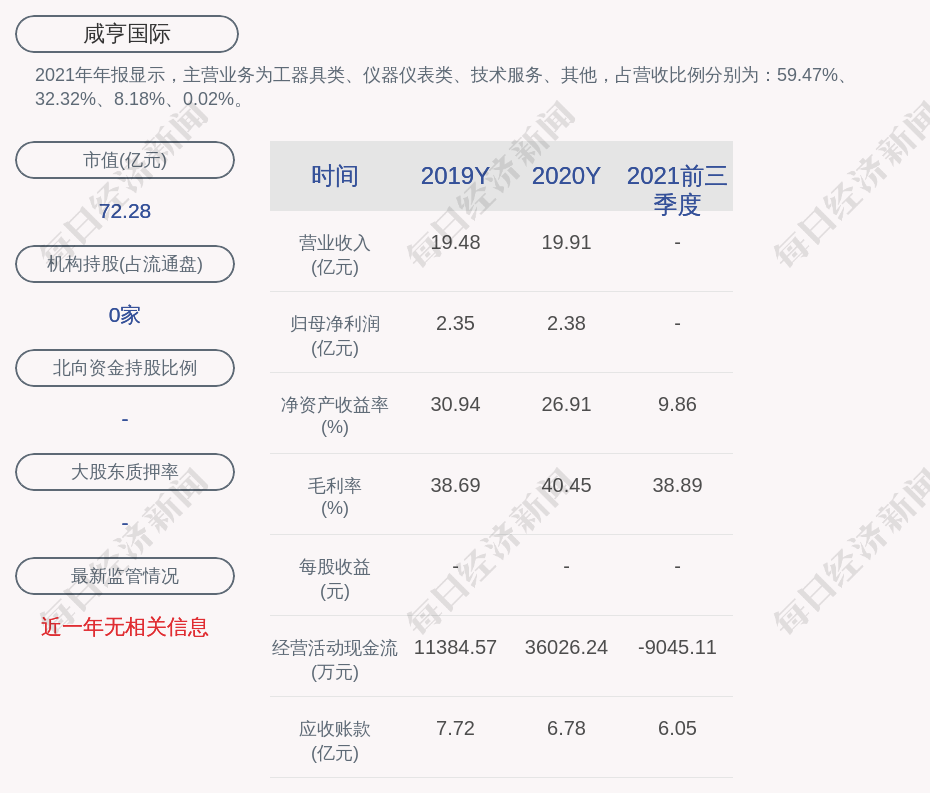Click the receivables value 7.72
Image resolution: width=930 pixels, height=793 pixels.
click(455, 728)
